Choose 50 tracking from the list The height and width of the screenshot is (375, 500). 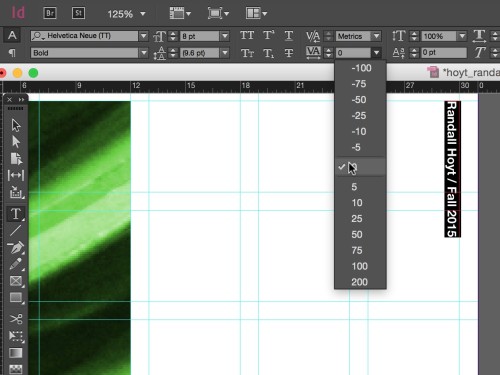[360, 234]
